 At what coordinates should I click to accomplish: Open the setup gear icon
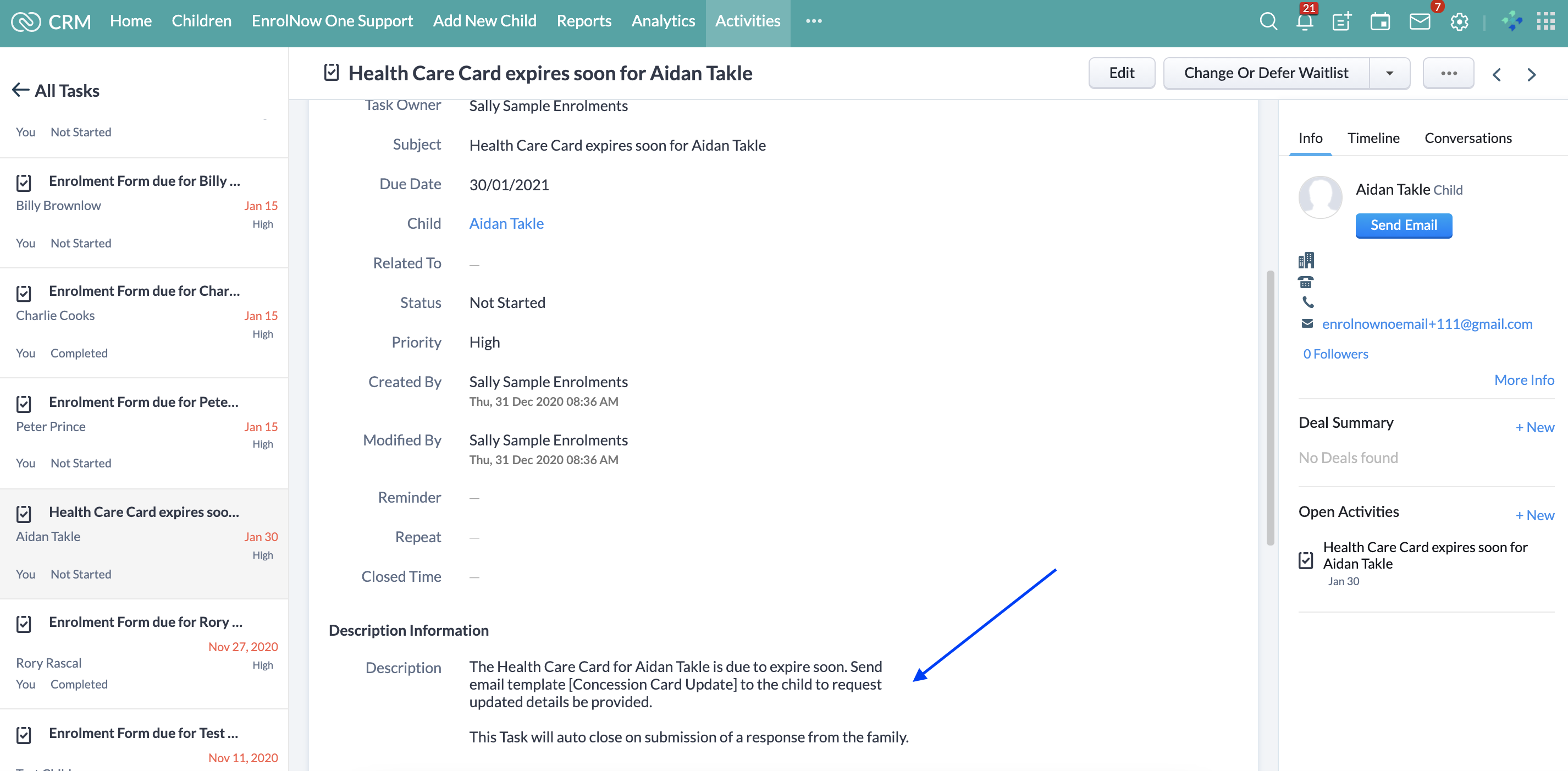(1459, 22)
